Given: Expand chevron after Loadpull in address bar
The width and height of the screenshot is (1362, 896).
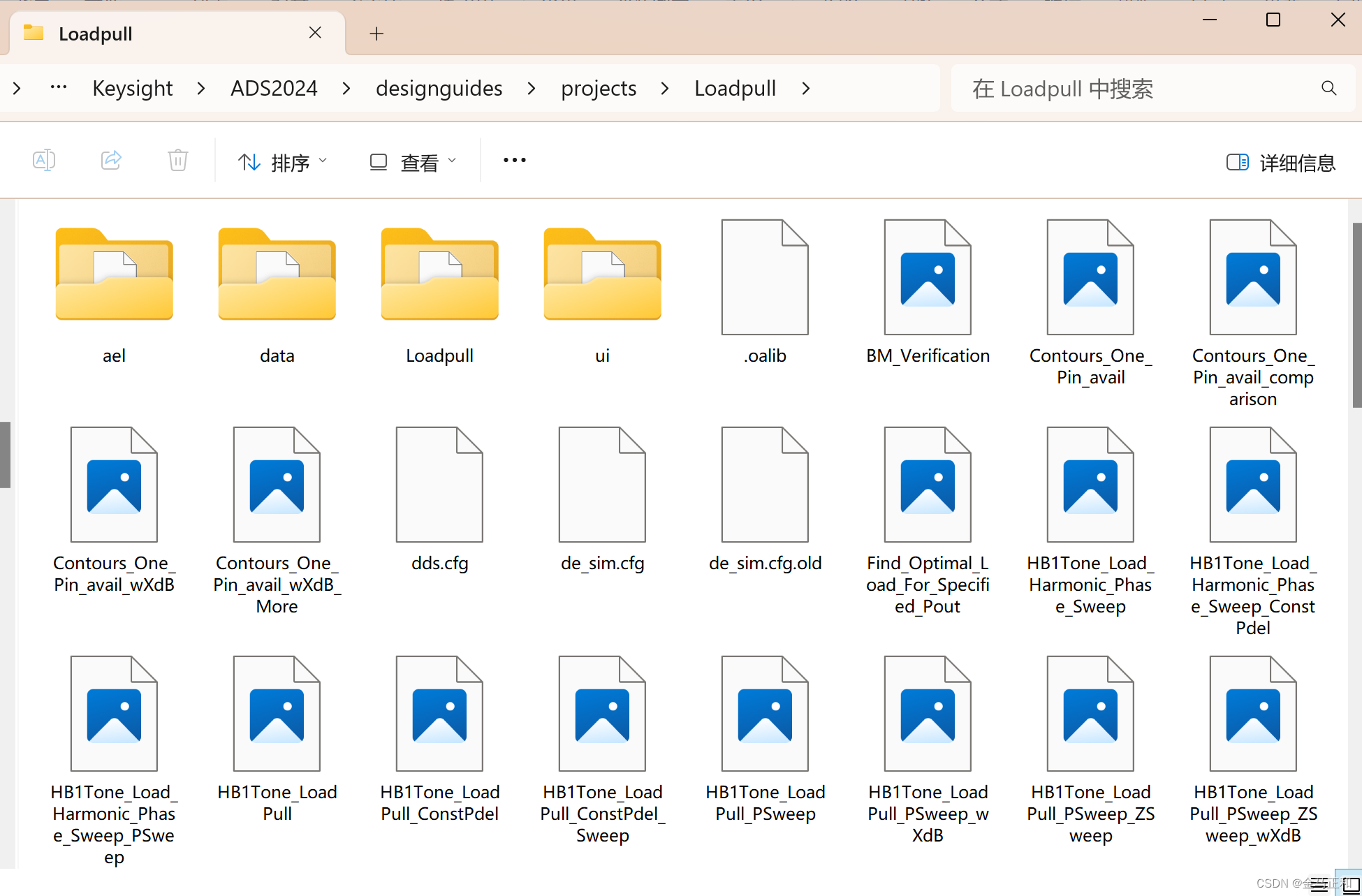Looking at the screenshot, I should tap(806, 89).
